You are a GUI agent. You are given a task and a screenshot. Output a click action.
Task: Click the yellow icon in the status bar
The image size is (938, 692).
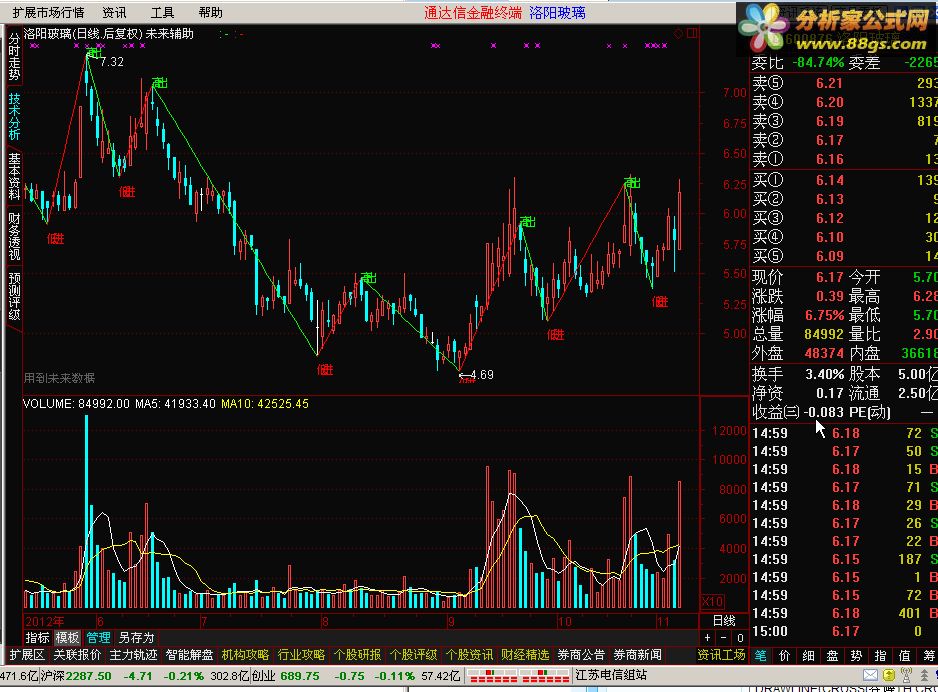(x=889, y=675)
